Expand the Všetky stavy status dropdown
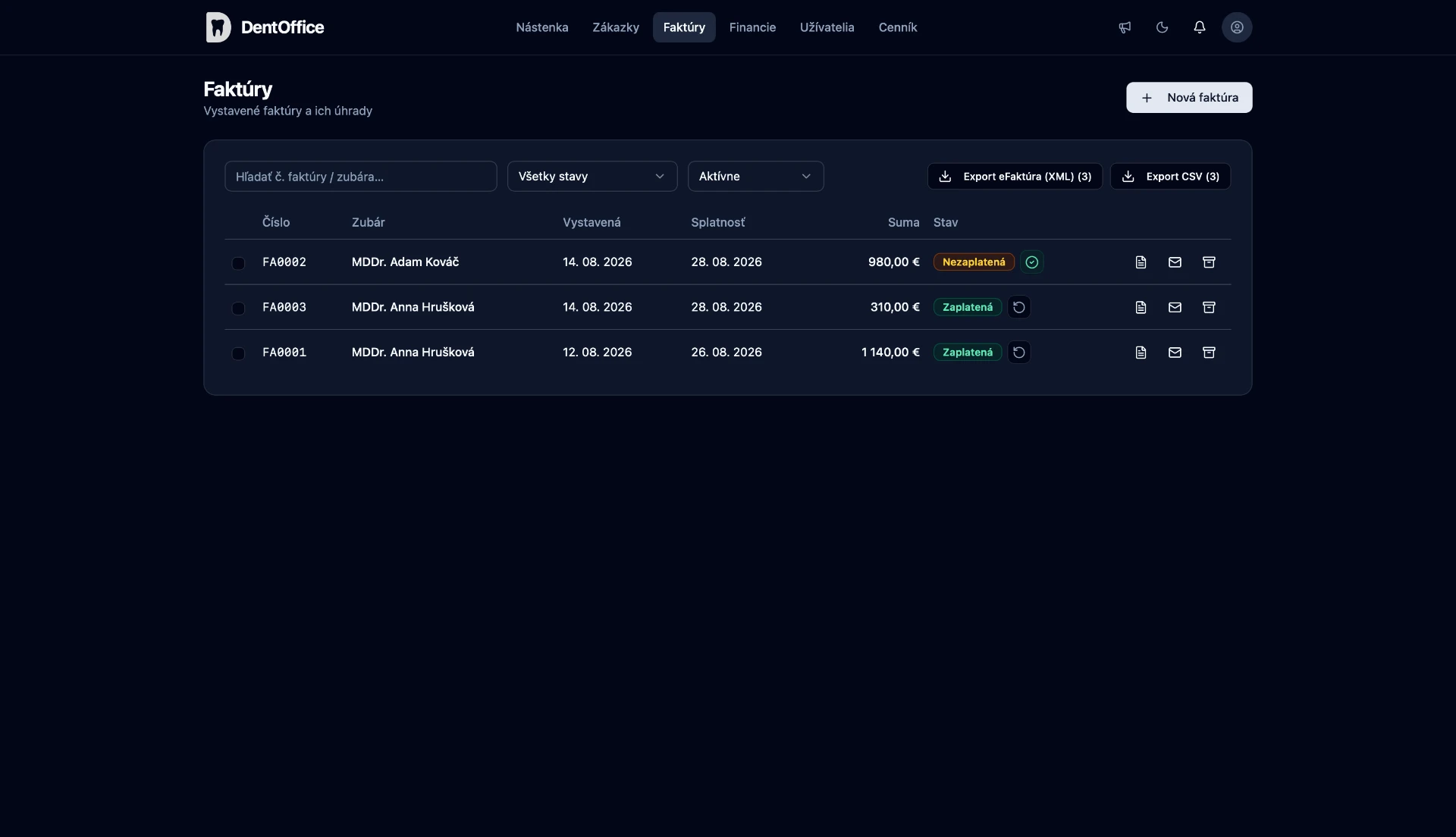The height and width of the screenshot is (837, 1456). tap(592, 176)
